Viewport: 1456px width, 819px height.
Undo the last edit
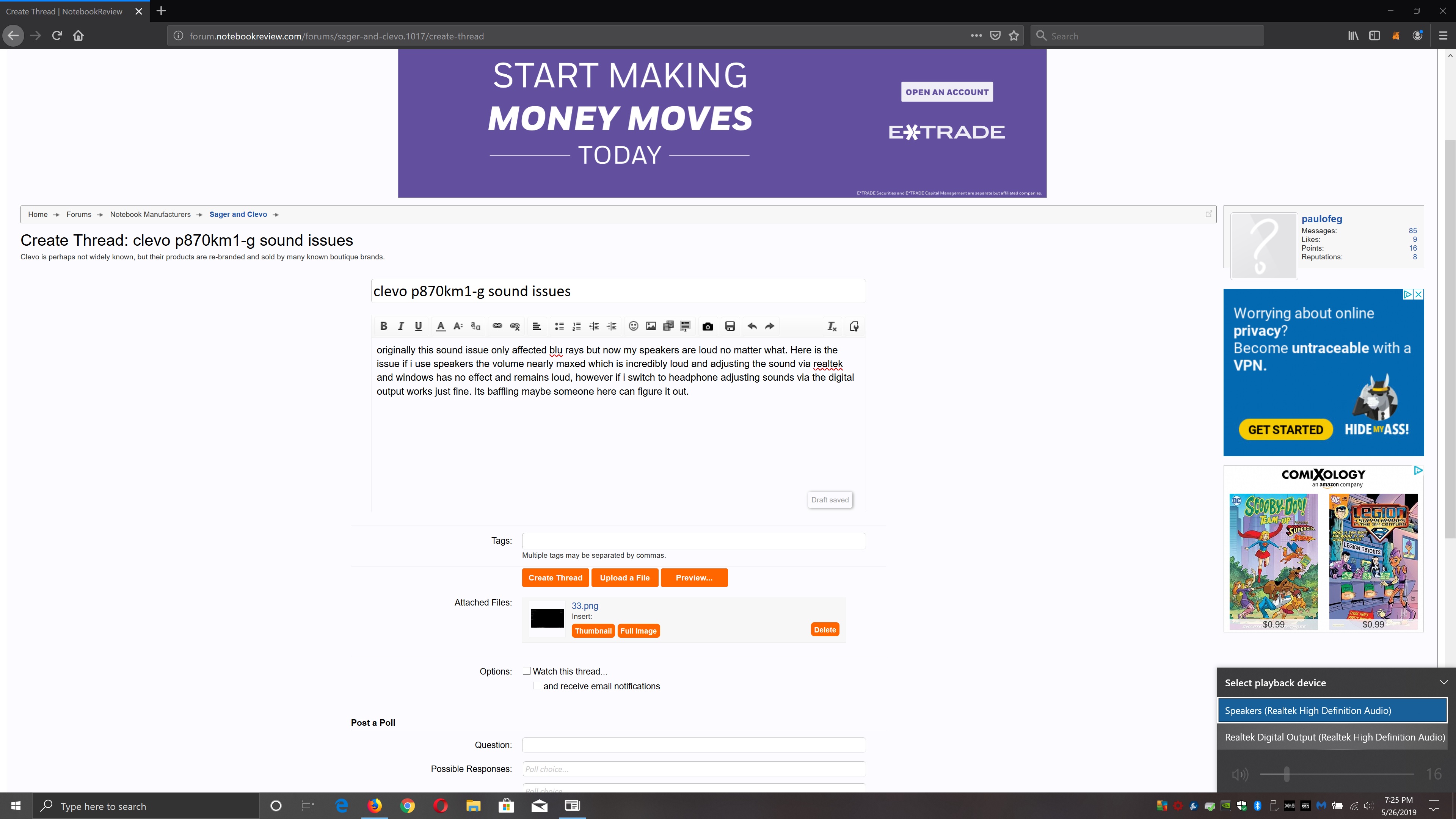pos(752,326)
